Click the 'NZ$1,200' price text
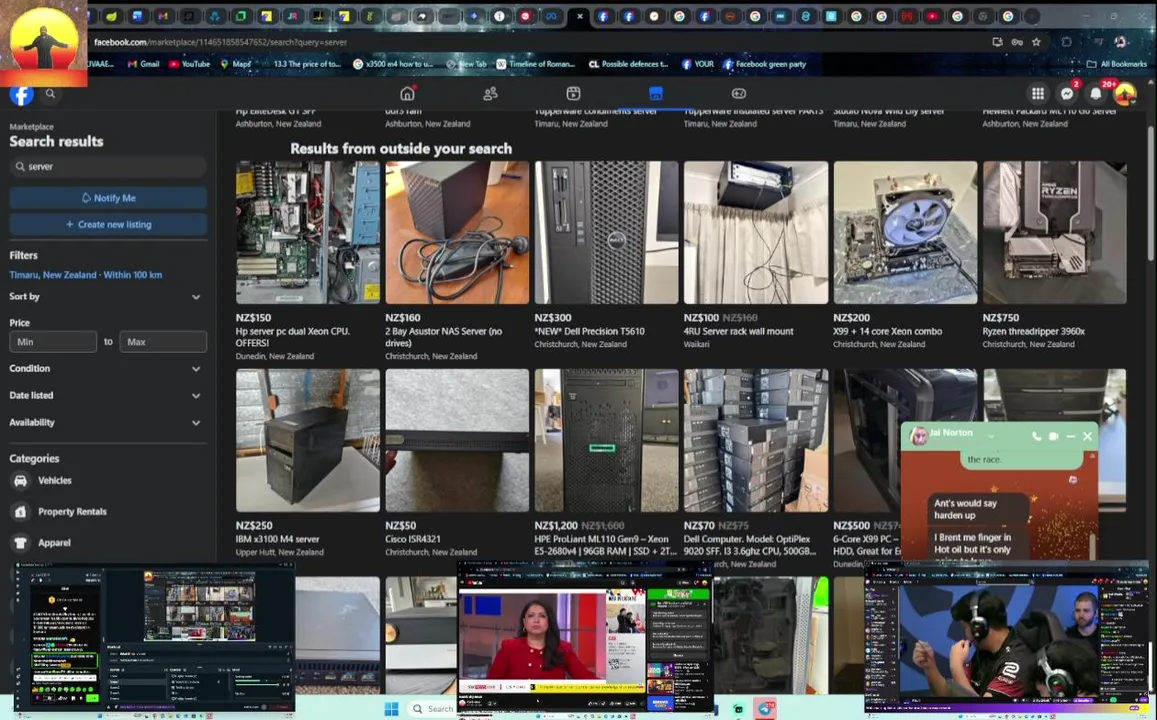This screenshot has width=1157, height=720. coord(556,526)
